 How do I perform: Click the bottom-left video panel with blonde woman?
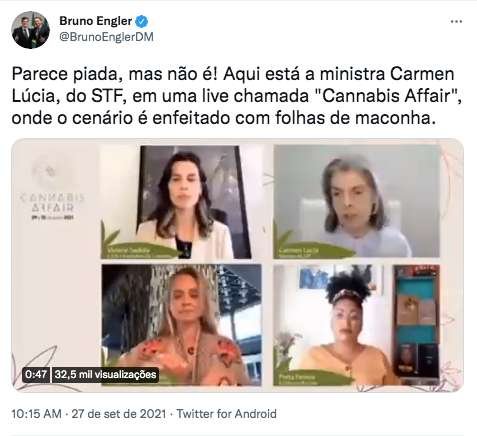(181, 325)
